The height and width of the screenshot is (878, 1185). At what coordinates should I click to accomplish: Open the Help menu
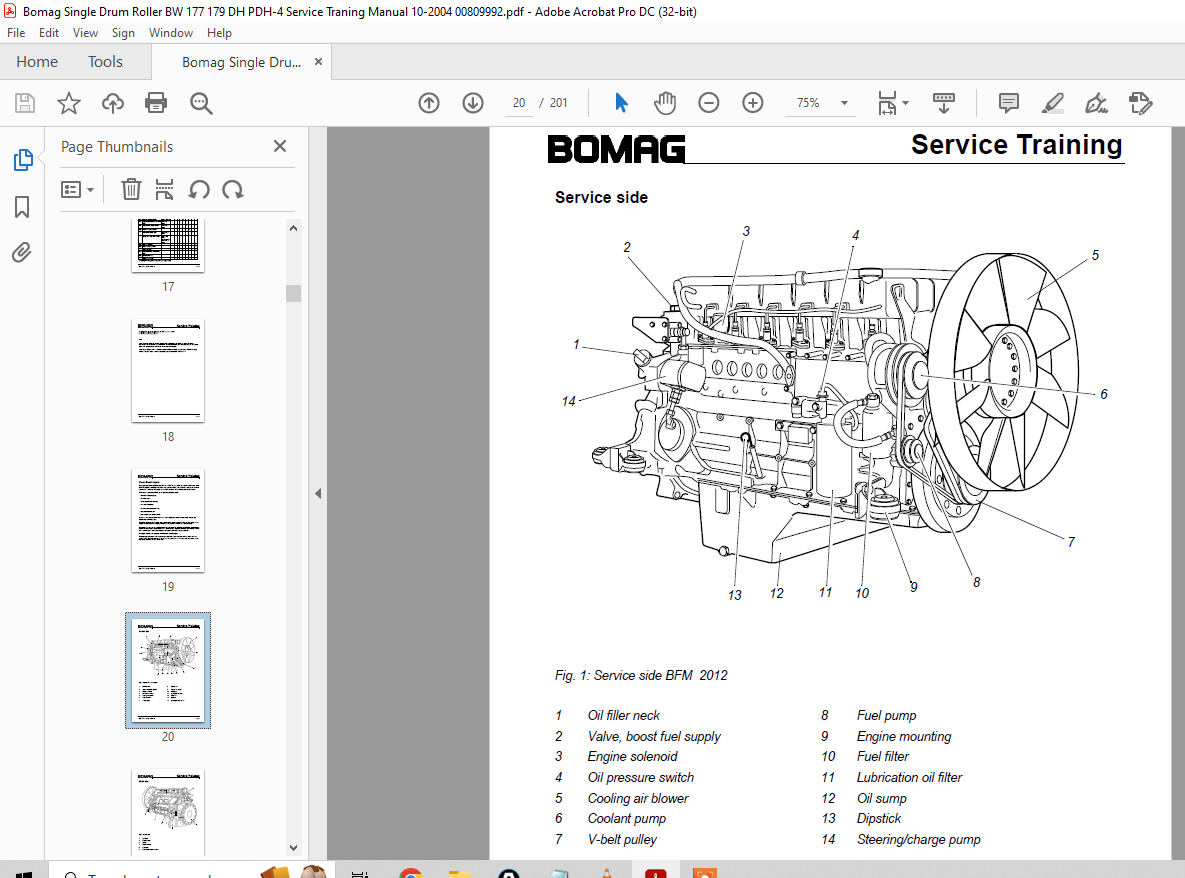[x=219, y=32]
